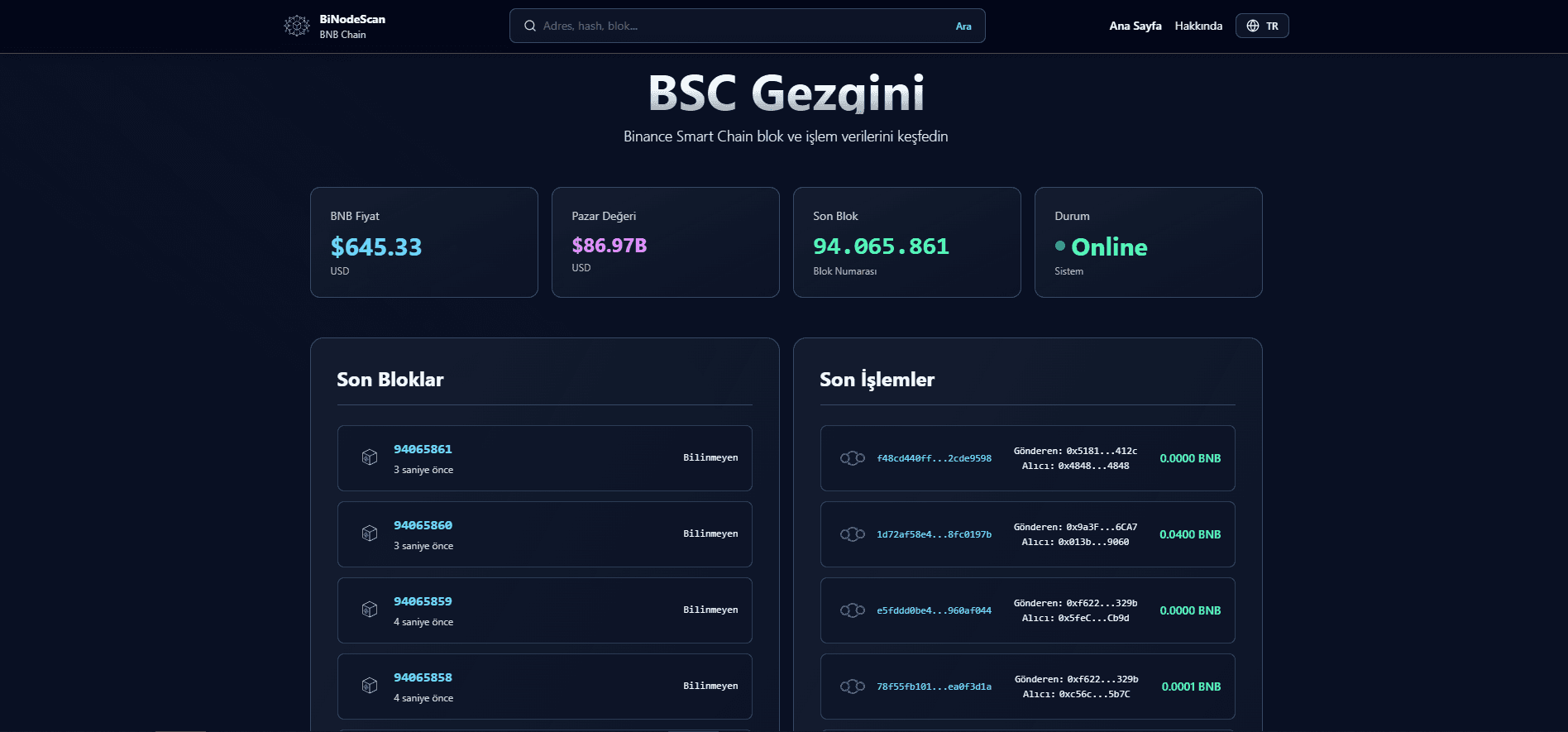1568x732 pixels.
Task: Click the cube icon for block 94065860
Action: pyautogui.click(x=370, y=533)
